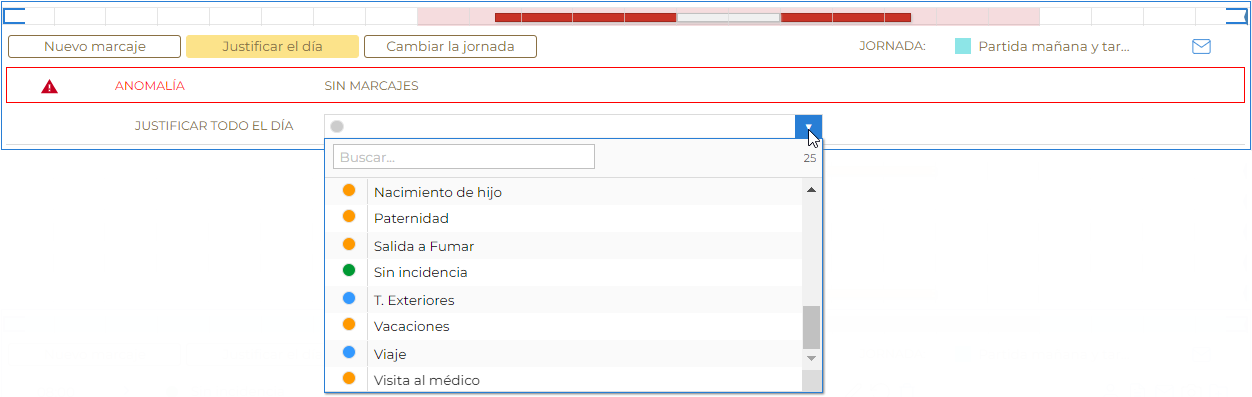Click orange dot next to Paternidad

pyautogui.click(x=349, y=216)
